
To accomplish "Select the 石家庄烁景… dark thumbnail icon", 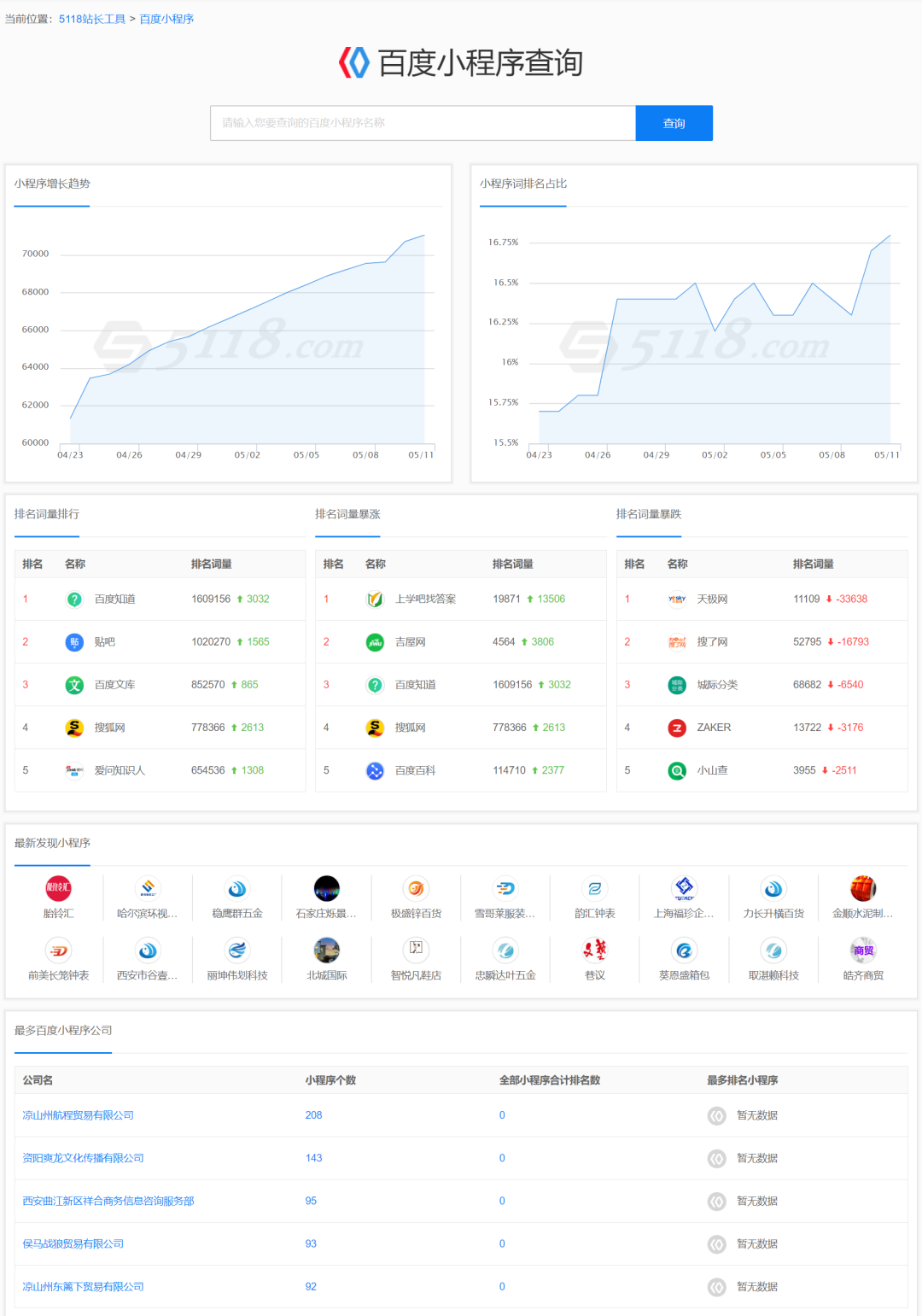I will click(x=327, y=888).
